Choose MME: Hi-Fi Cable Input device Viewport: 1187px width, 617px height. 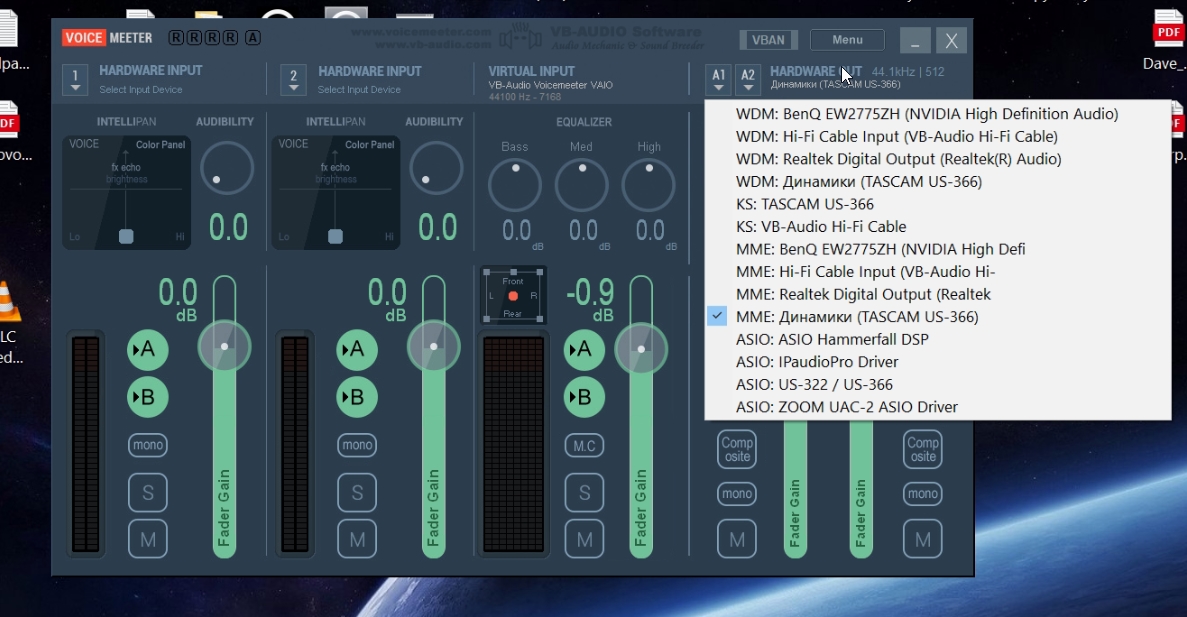pyautogui.click(x=937, y=272)
